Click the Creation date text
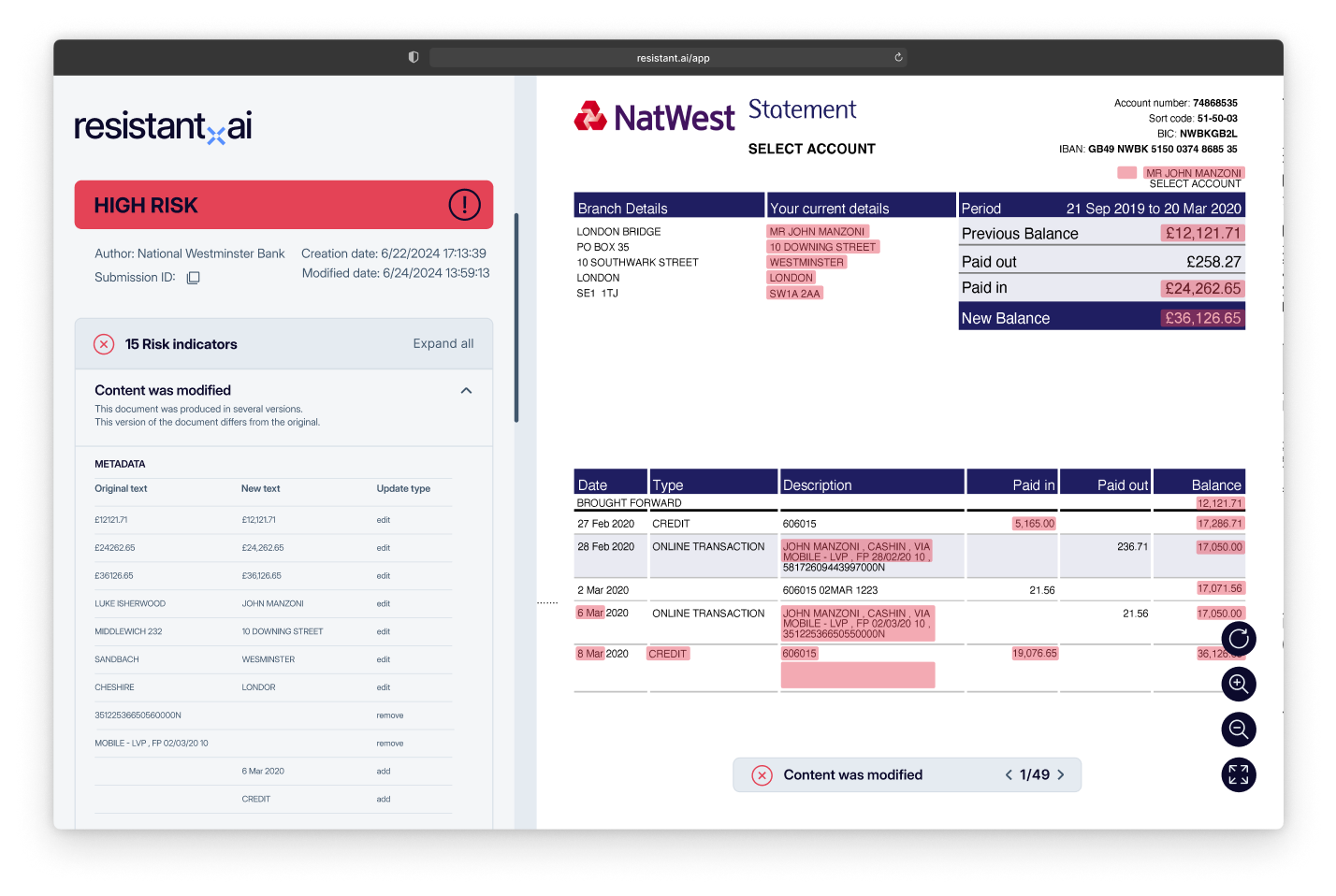The height and width of the screenshot is (896, 1336). click(394, 253)
